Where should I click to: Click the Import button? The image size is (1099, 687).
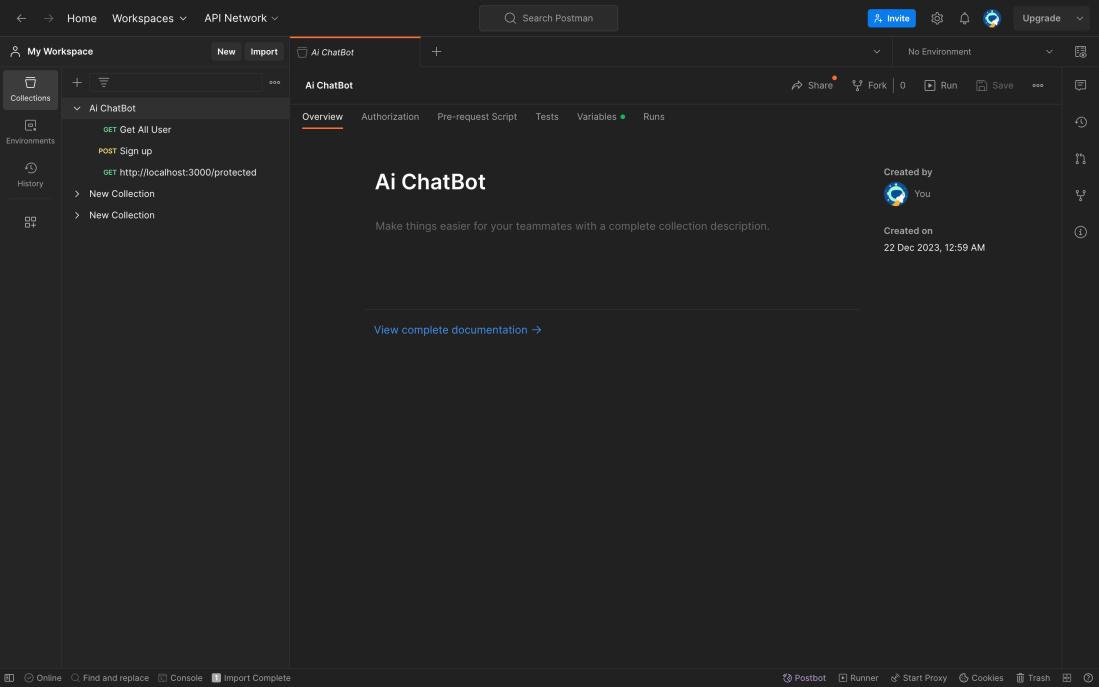pos(264,52)
